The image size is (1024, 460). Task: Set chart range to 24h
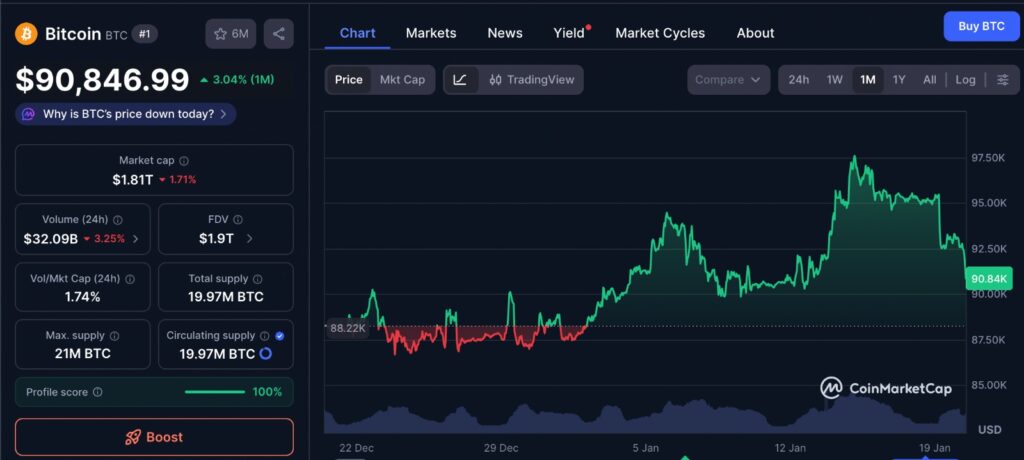[799, 80]
